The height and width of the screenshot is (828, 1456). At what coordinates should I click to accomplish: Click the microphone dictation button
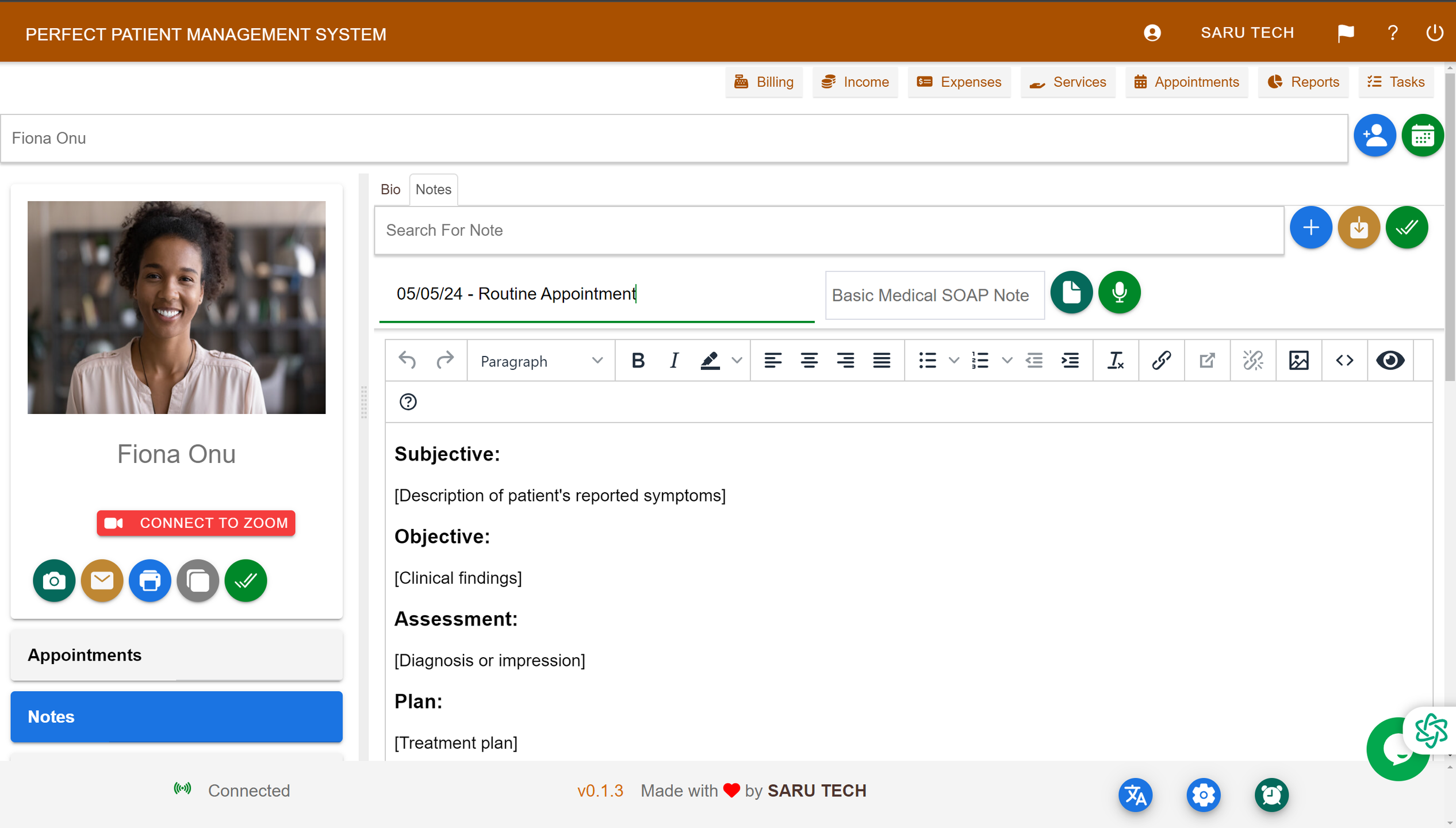1119,292
